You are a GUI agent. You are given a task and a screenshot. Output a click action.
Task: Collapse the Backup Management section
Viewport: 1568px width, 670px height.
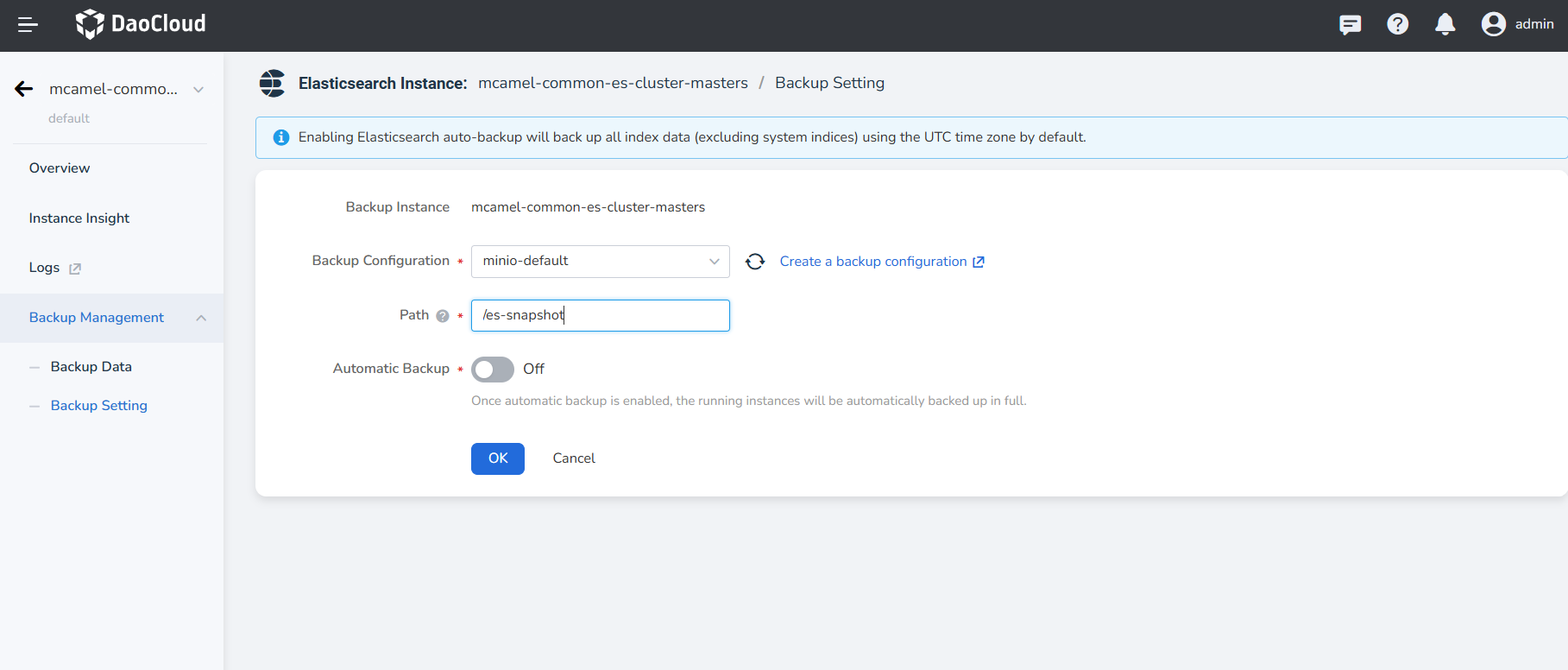pos(201,318)
